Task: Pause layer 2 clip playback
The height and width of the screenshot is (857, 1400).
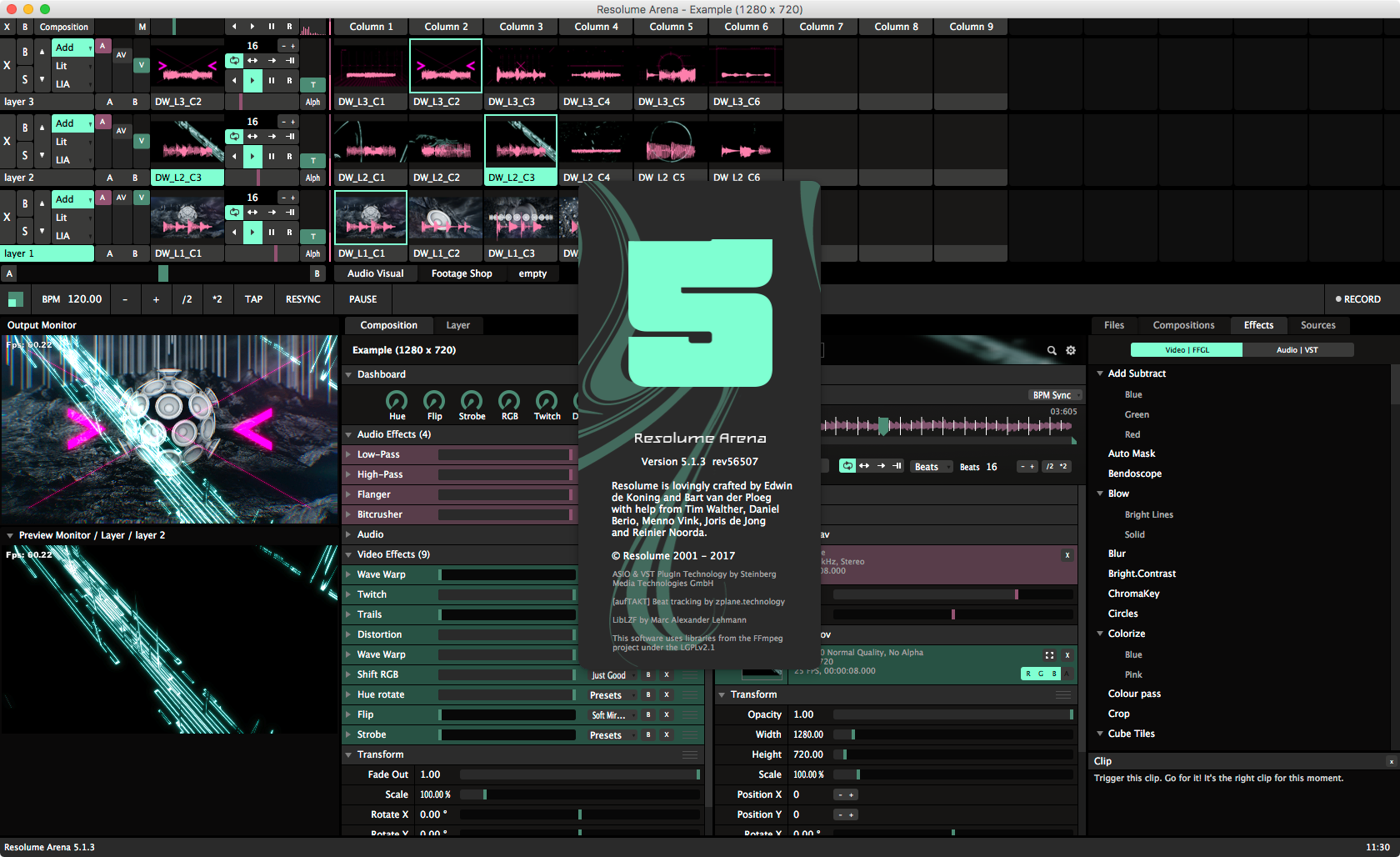Action: 272,157
